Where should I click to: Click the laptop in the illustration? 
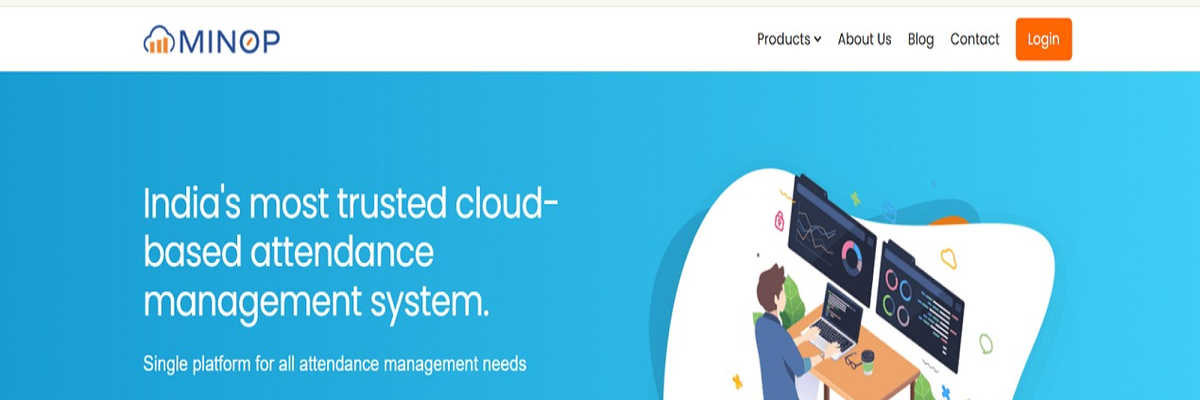click(x=833, y=320)
